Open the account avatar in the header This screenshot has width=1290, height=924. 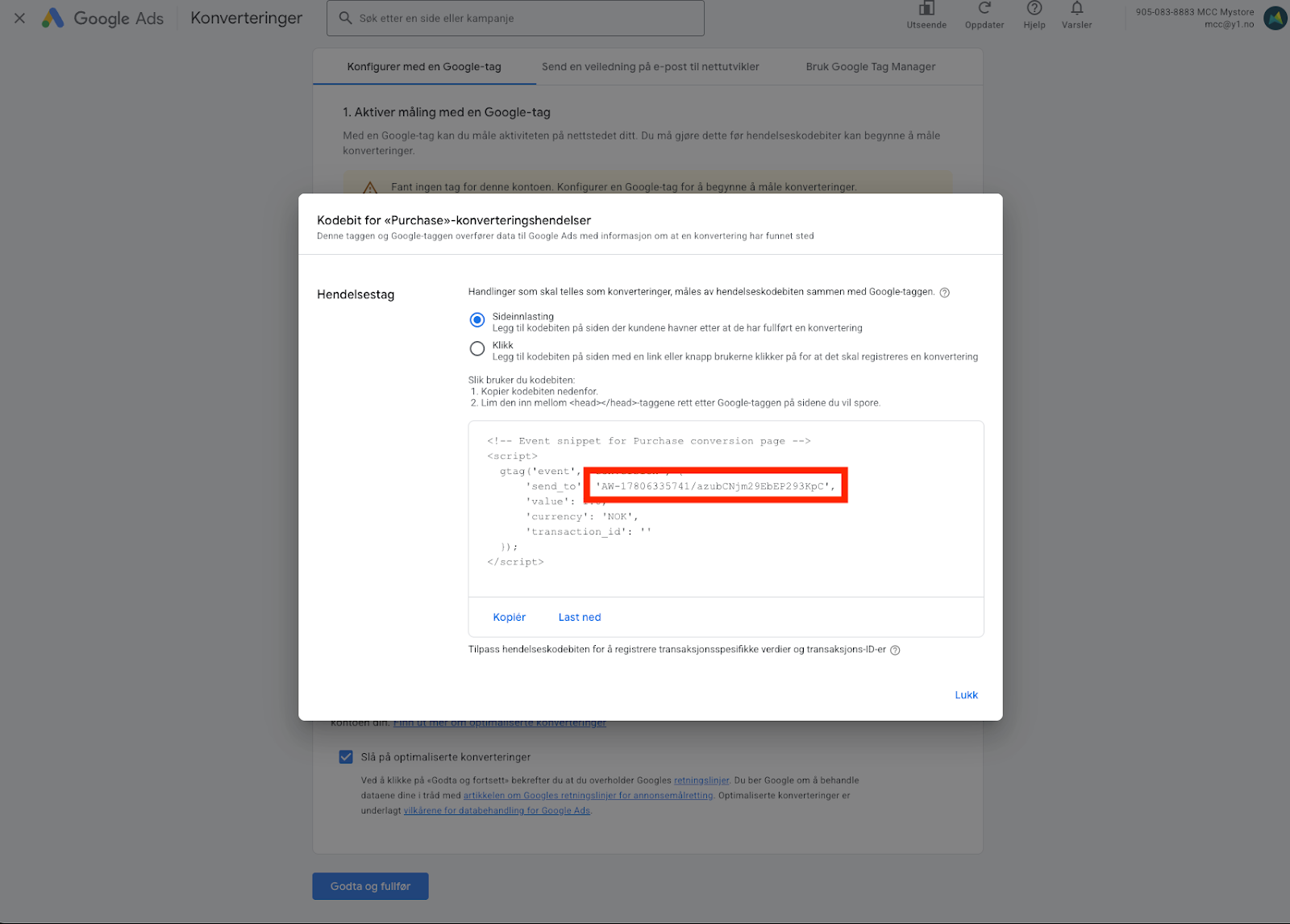(1275, 18)
